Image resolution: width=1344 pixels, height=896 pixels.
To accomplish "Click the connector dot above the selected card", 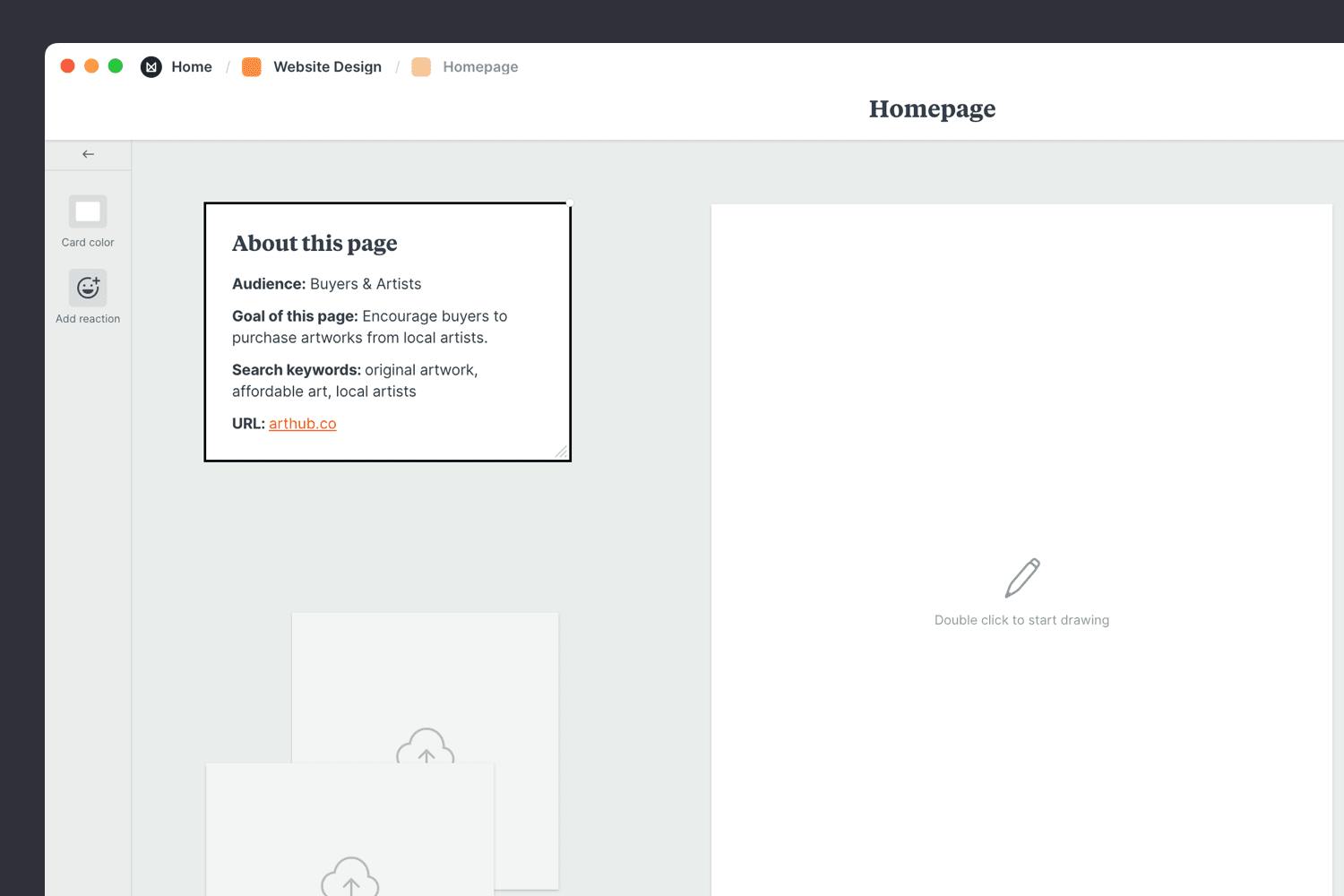I will pyautogui.click(x=570, y=202).
